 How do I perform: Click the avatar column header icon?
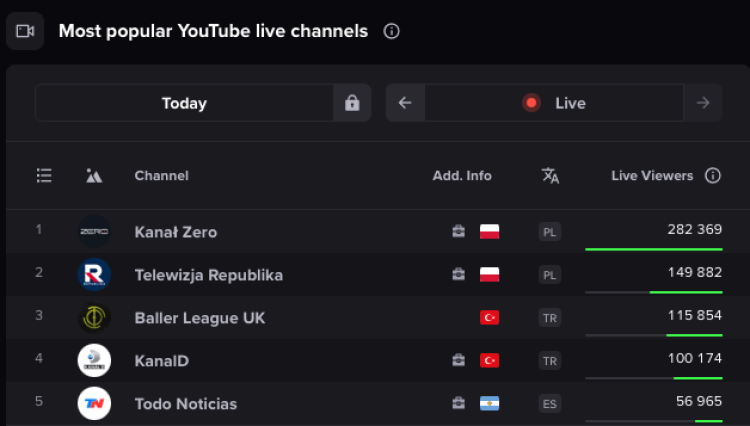pyautogui.click(x=94, y=175)
